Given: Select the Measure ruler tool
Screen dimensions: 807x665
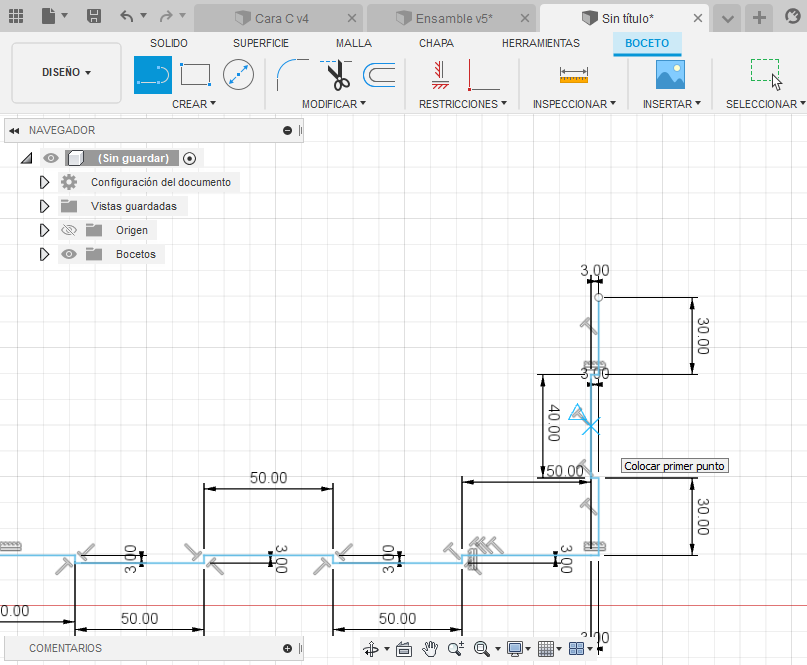Looking at the screenshot, I should click(574, 75).
